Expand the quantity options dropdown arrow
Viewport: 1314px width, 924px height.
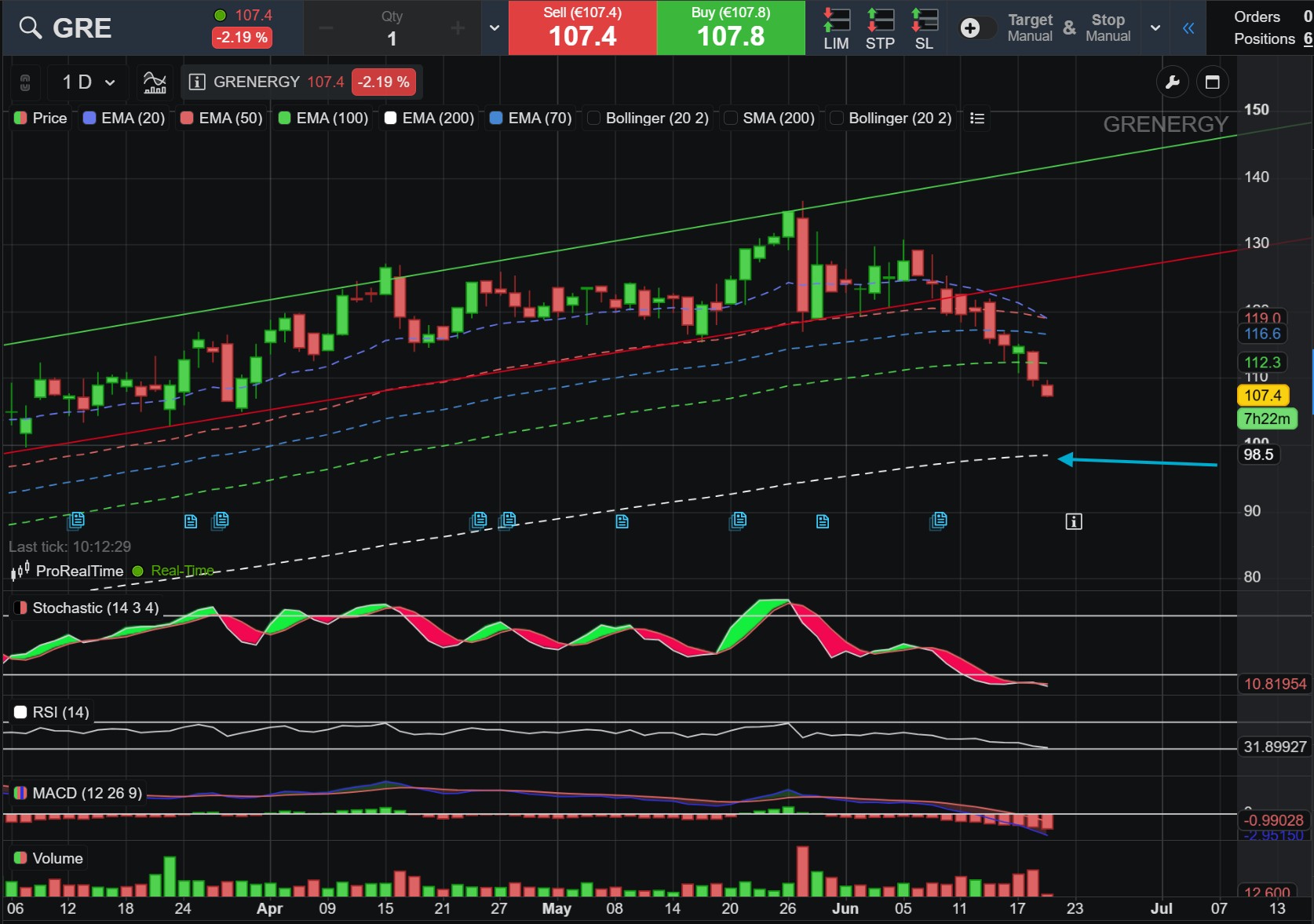point(495,28)
